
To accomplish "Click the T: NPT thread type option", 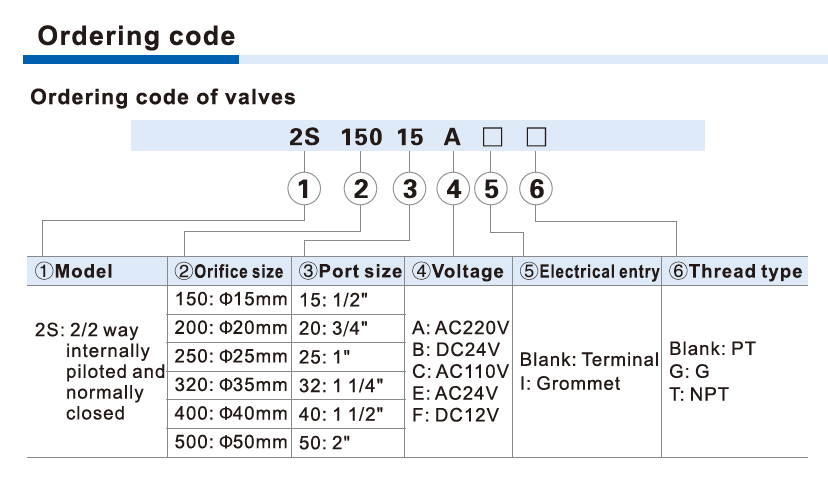I will coord(699,394).
